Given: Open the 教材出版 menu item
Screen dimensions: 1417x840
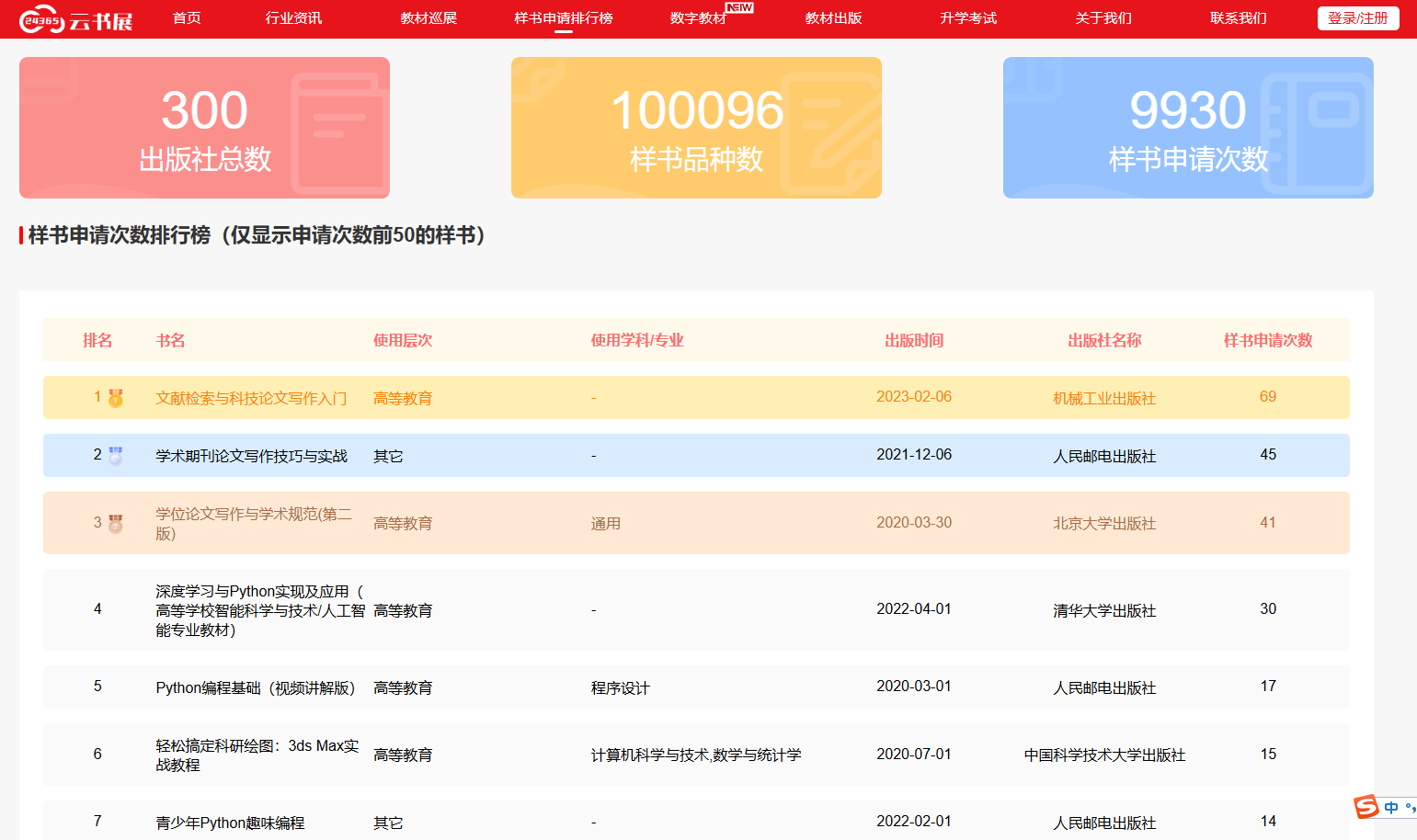Looking at the screenshot, I should pos(833,18).
